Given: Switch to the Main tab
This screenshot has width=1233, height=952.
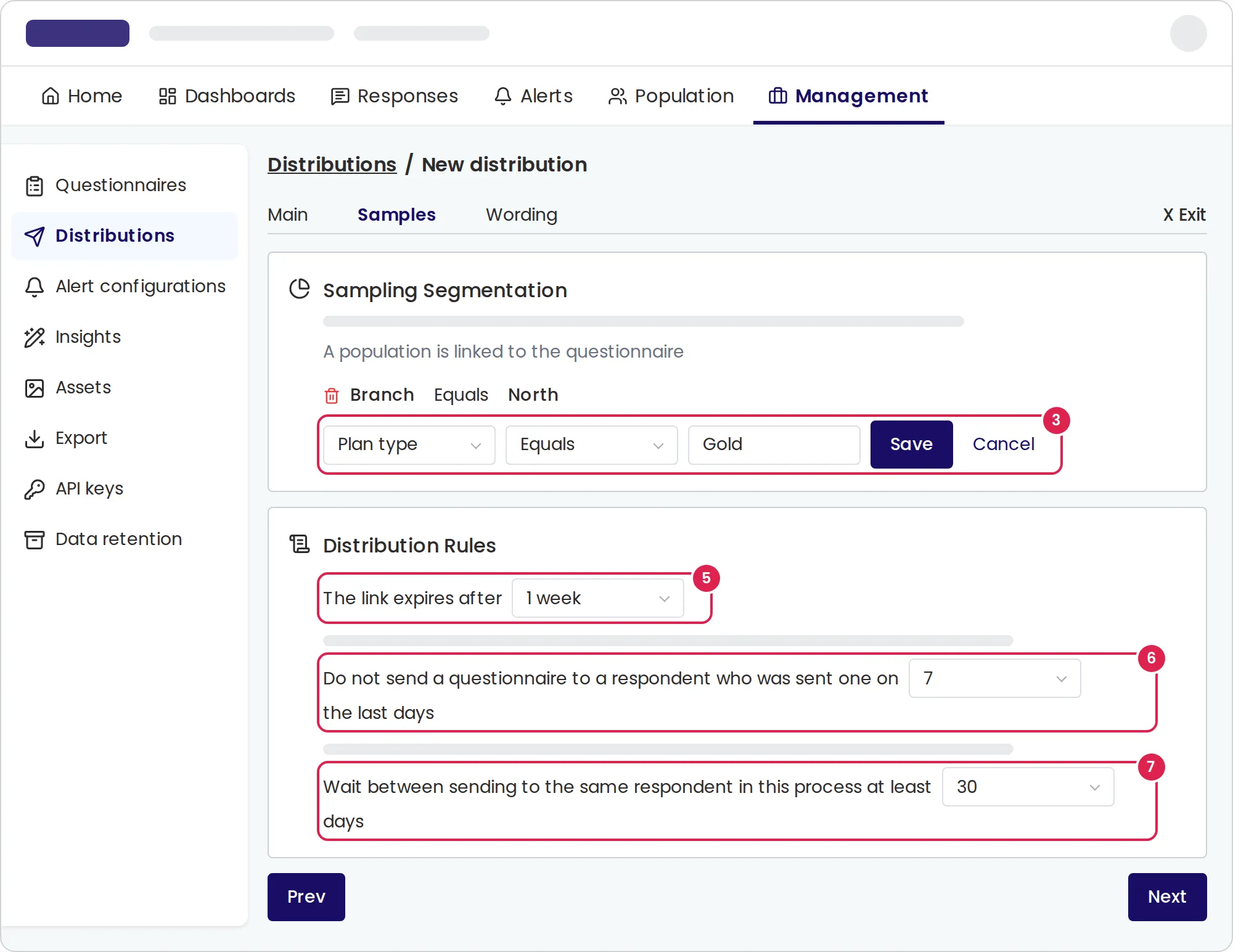Looking at the screenshot, I should pyautogui.click(x=288, y=215).
